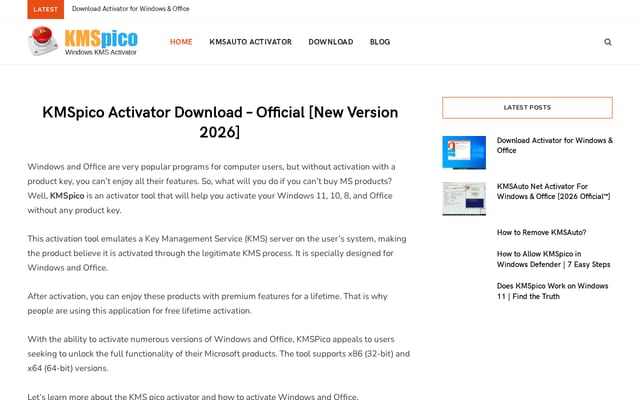
Task: Click the KMSpico red button logo
Action: coord(43,41)
